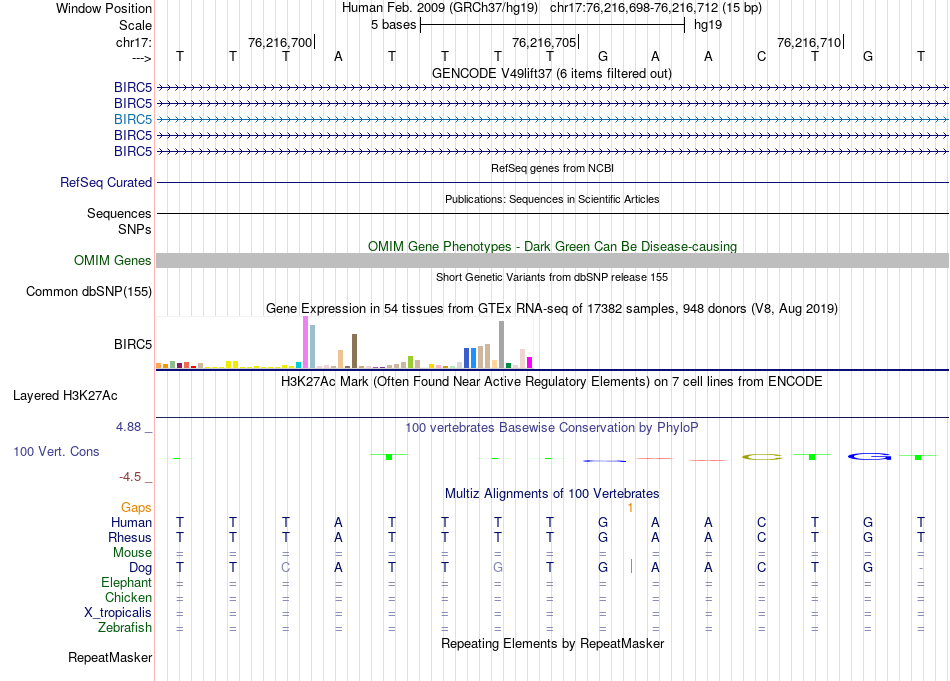This screenshot has width=950, height=681.
Task: Click the light blue BIRC5 transcript label
Action: (133, 119)
